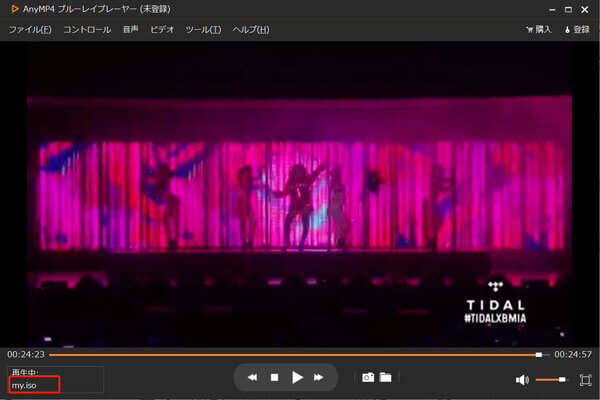Open the ファイル(F) menu
600x400 pixels.
click(30, 29)
